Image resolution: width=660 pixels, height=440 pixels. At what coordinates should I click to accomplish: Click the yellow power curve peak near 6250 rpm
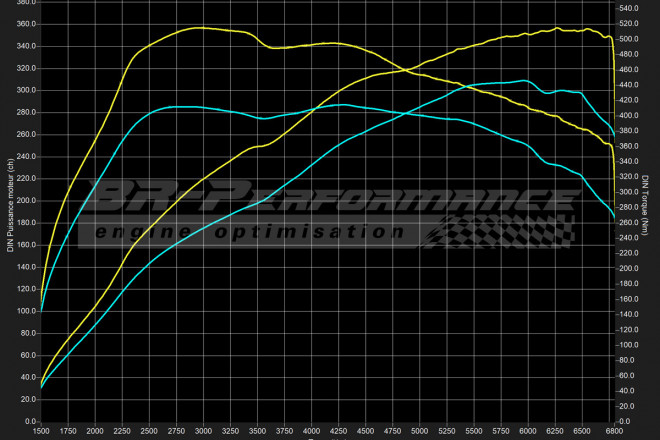556,29
